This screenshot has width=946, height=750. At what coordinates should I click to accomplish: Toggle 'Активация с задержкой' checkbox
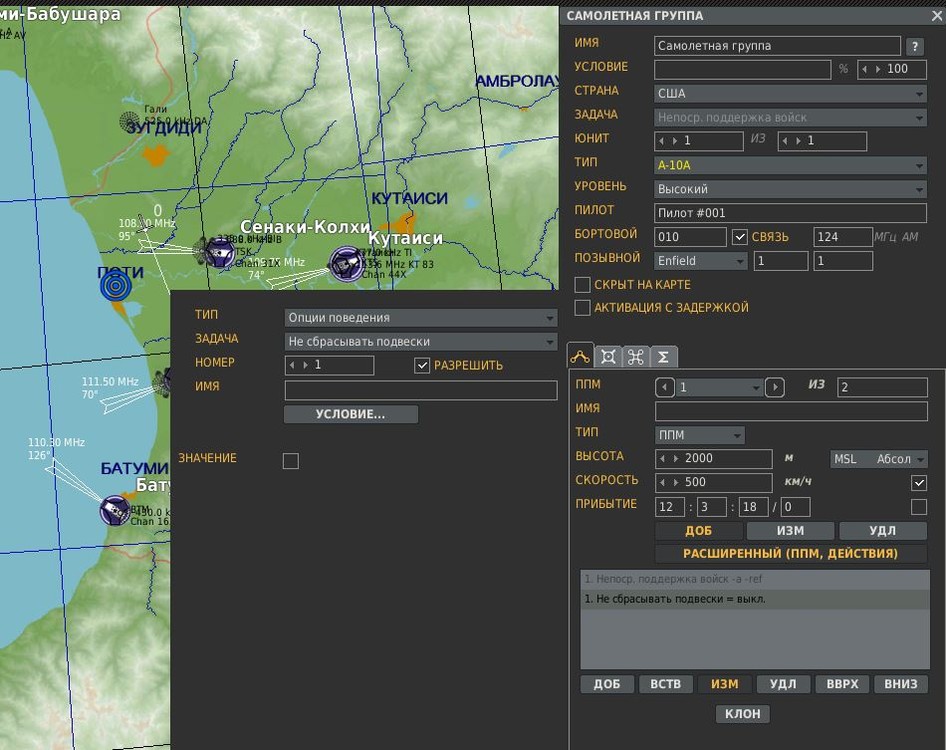(582, 308)
